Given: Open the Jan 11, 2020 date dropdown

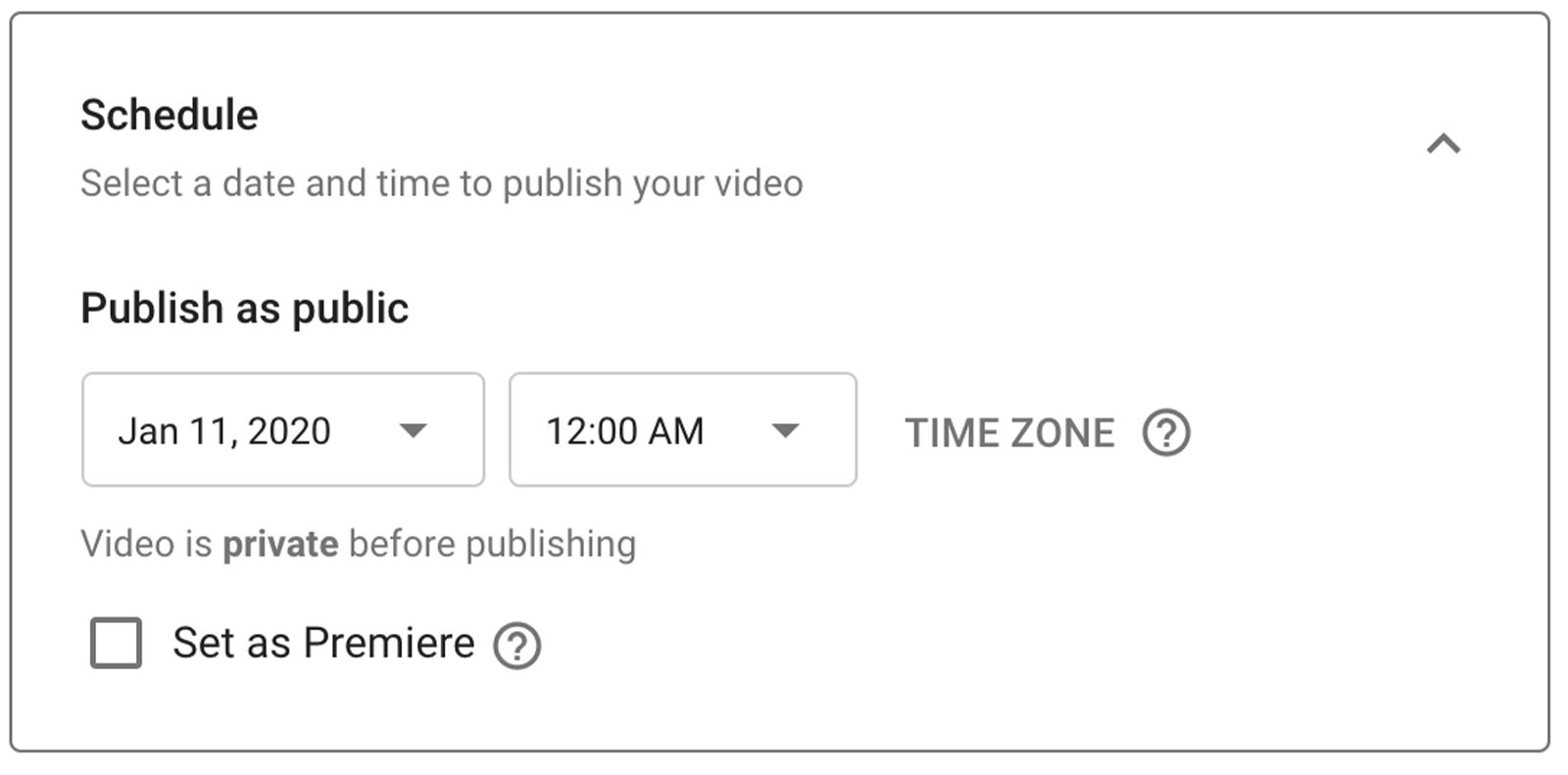Looking at the screenshot, I should pyautogui.click(x=282, y=429).
